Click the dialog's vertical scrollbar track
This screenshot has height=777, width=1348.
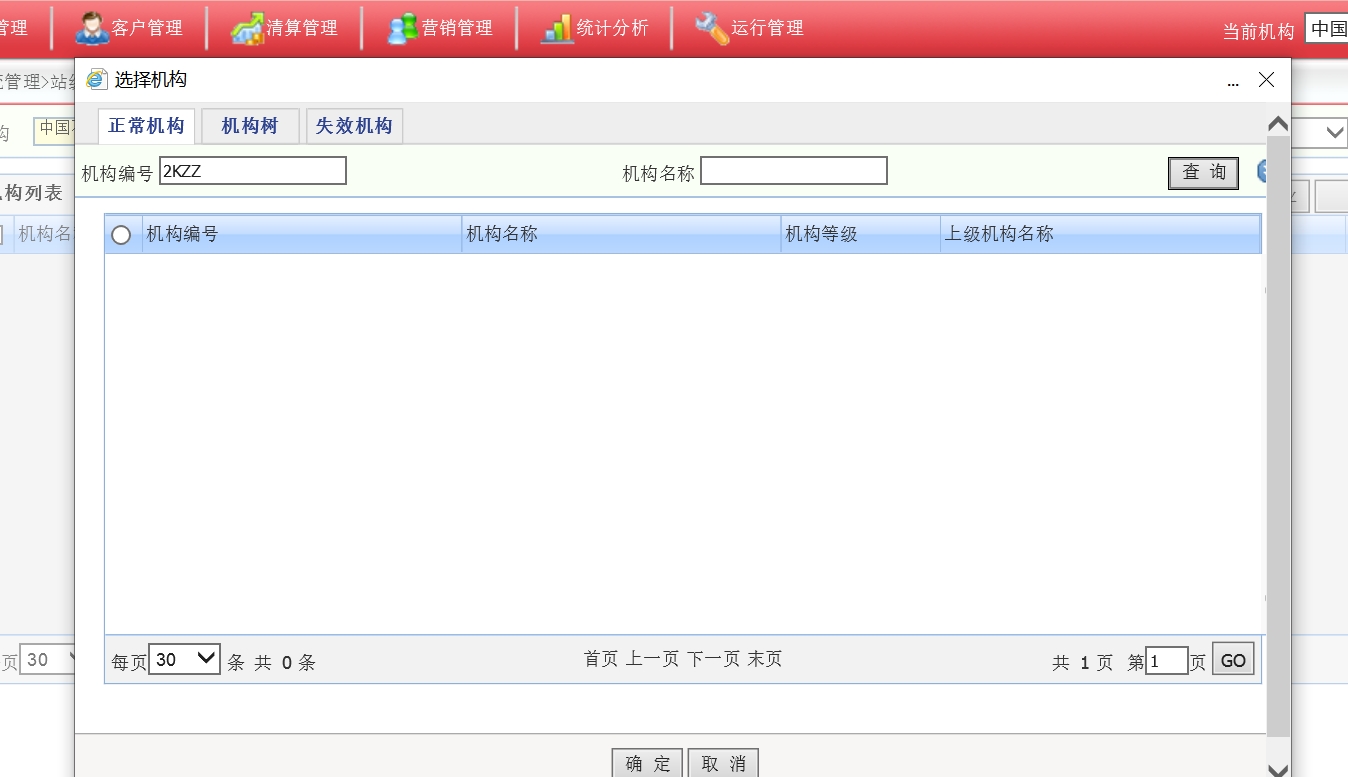tap(1278, 450)
